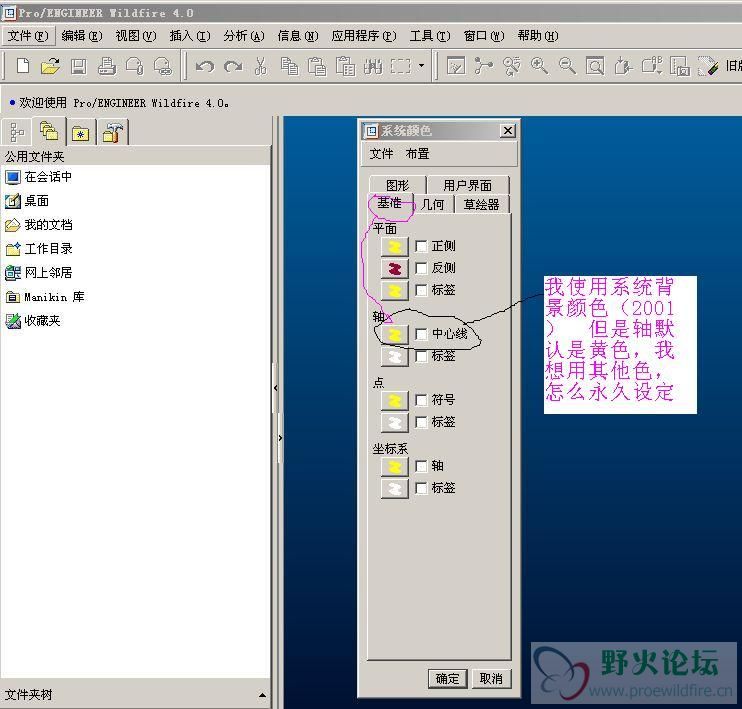
Task: Click the View manager icon
Action: click(x=680, y=66)
